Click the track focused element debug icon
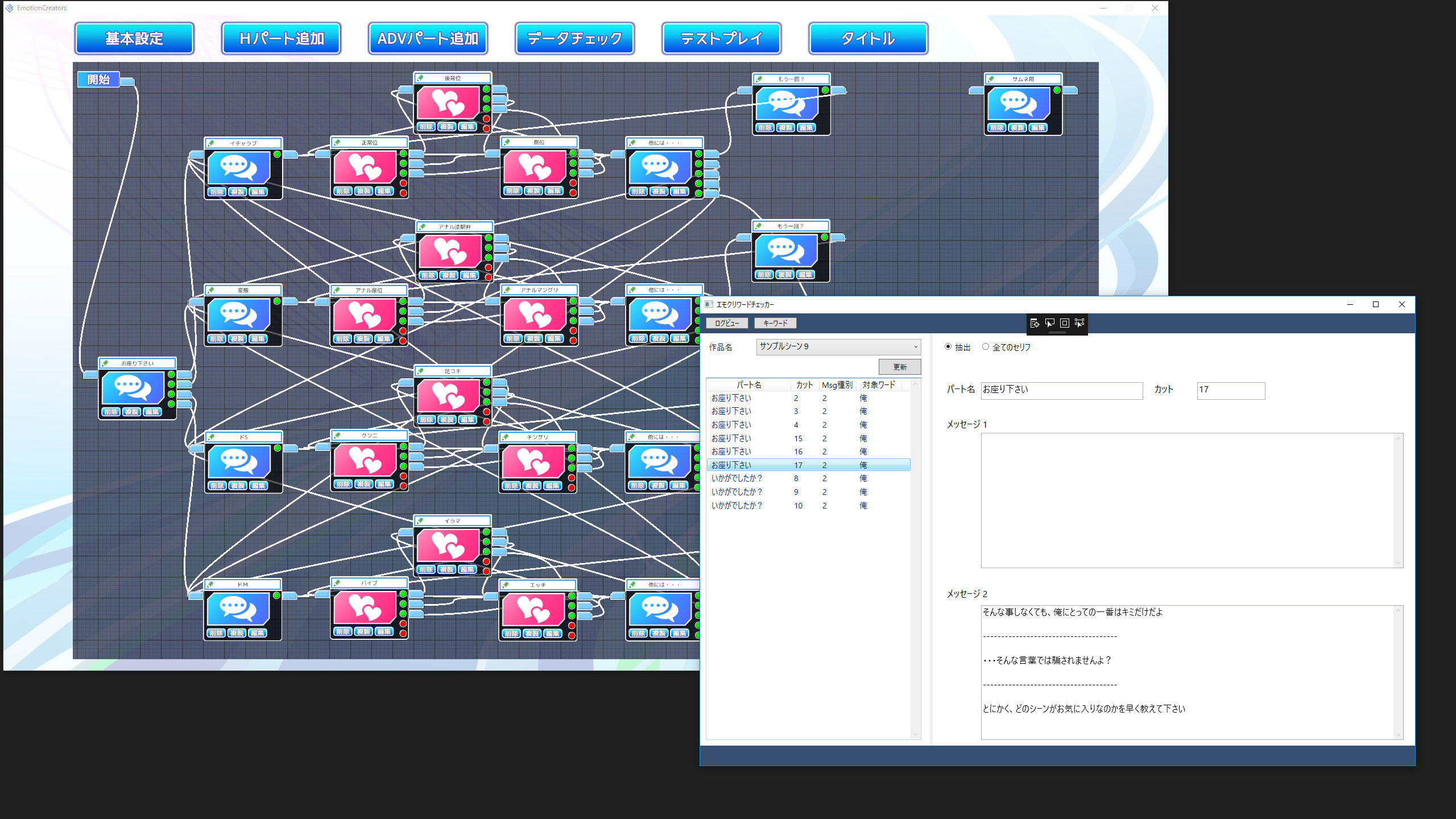This screenshot has width=1456, height=819. pyautogui.click(x=1079, y=323)
